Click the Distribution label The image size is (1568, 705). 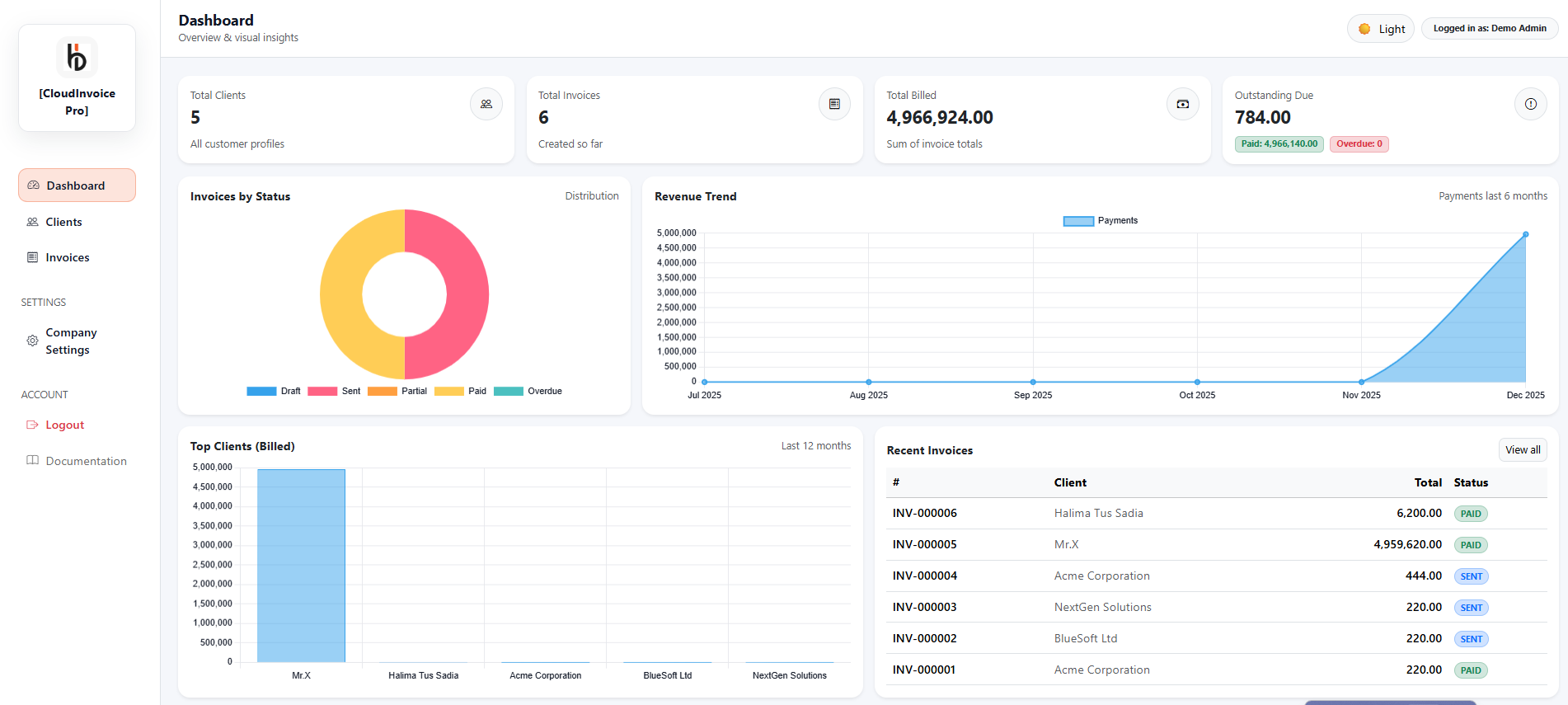(x=592, y=195)
